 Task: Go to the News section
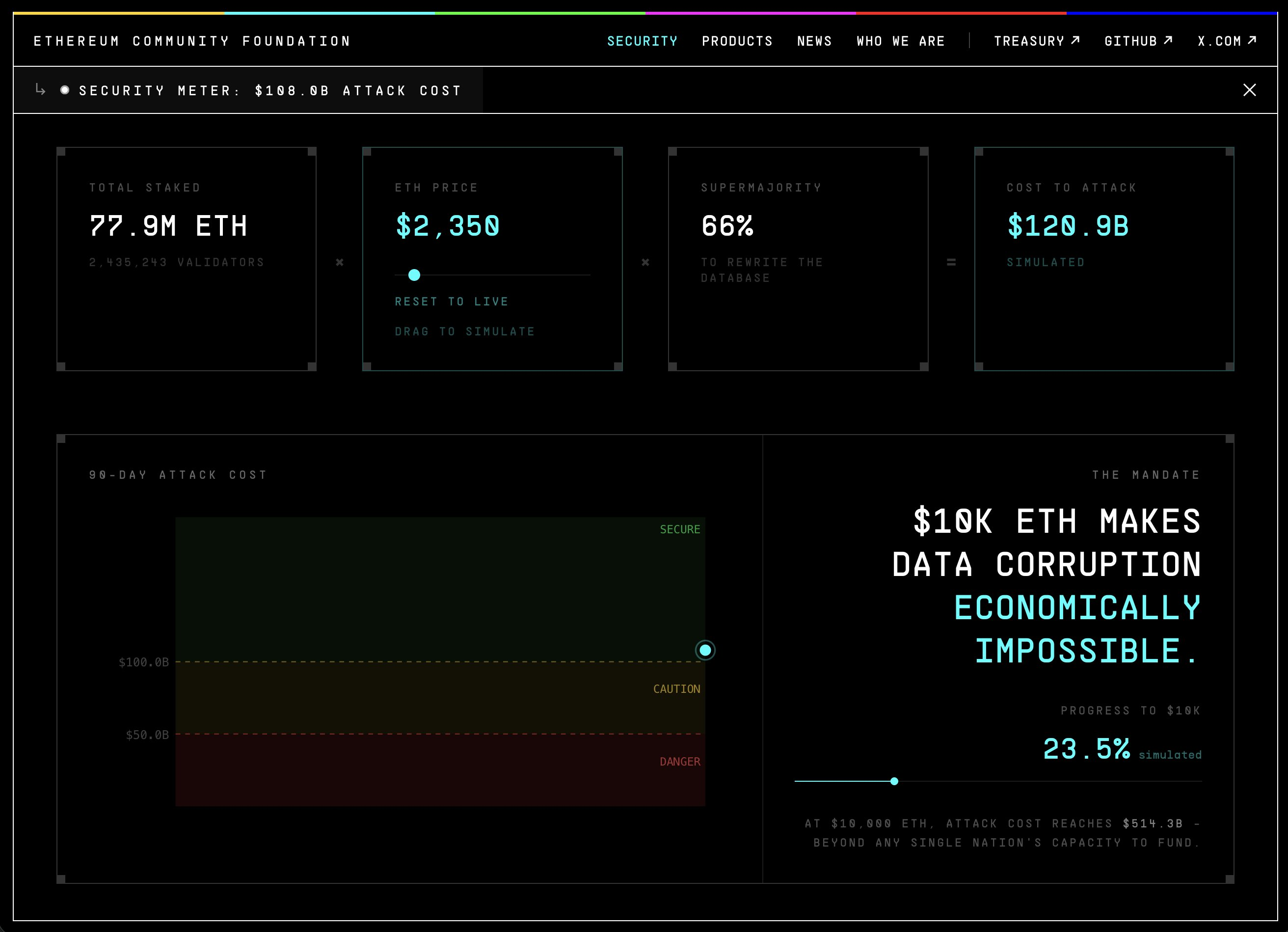coord(814,41)
